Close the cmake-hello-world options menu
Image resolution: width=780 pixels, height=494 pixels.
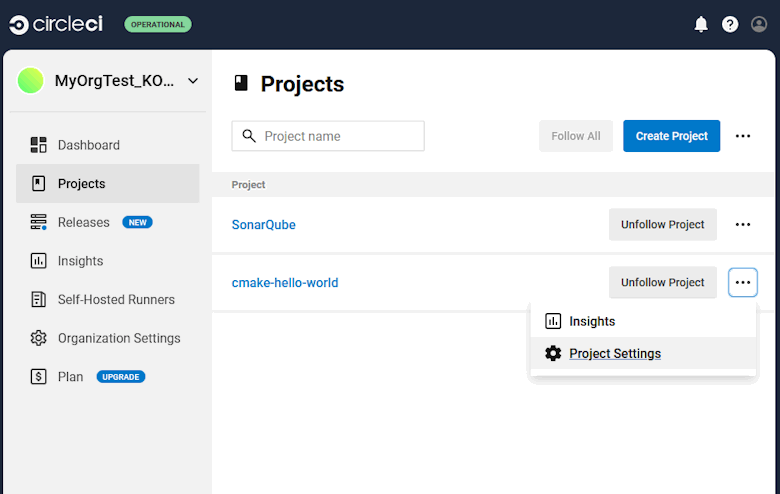(x=742, y=283)
